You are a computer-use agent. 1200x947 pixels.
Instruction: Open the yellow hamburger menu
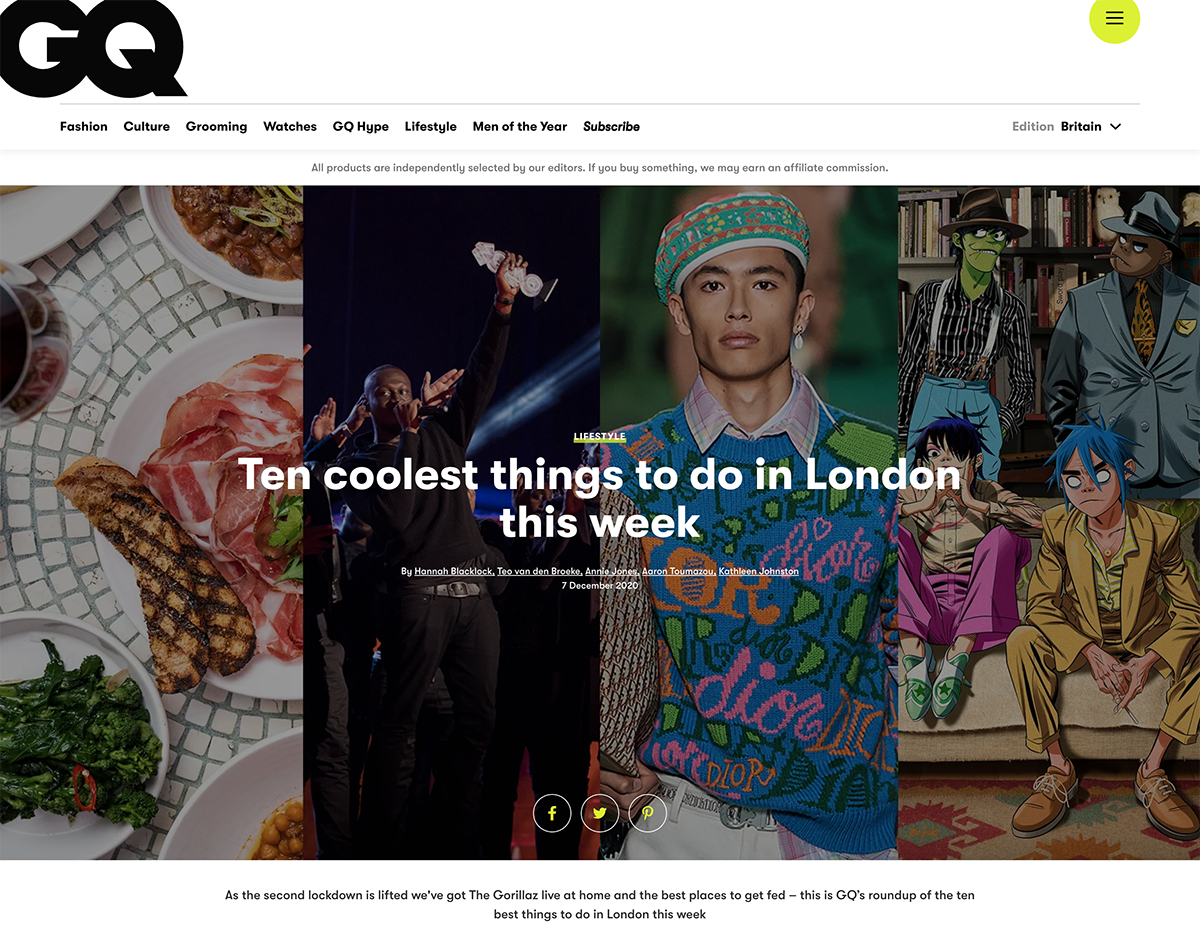tap(1114, 18)
